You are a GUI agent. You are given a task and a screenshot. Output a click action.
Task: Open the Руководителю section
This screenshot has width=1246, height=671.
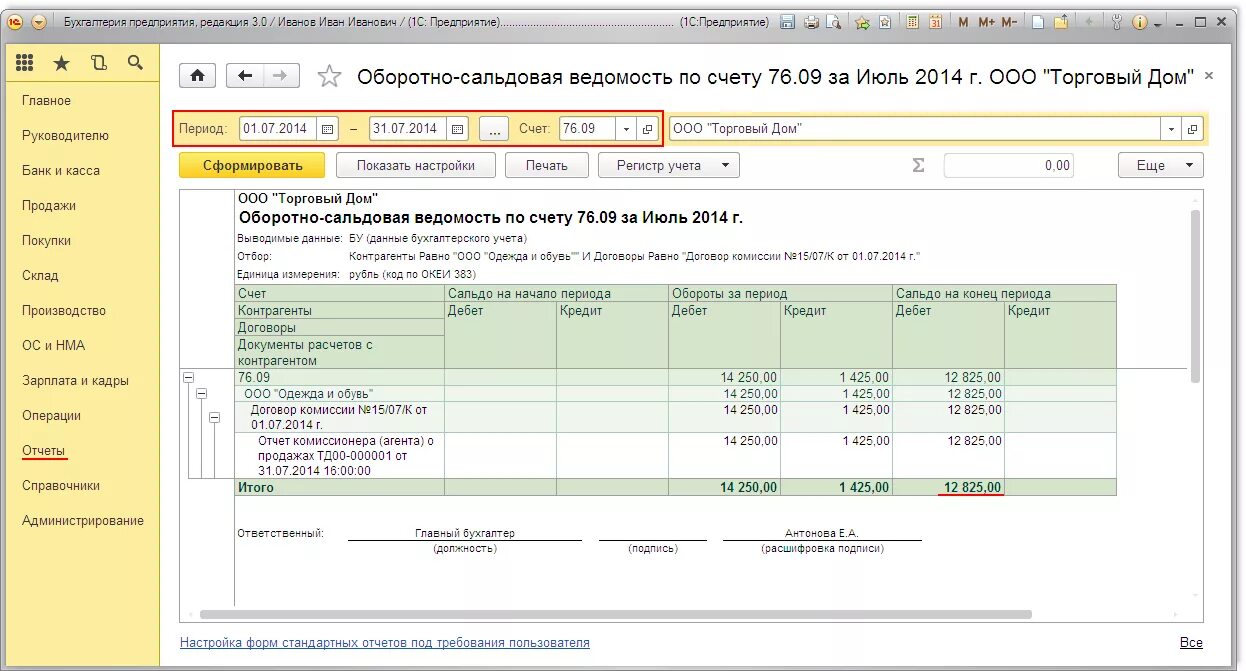tap(65, 135)
